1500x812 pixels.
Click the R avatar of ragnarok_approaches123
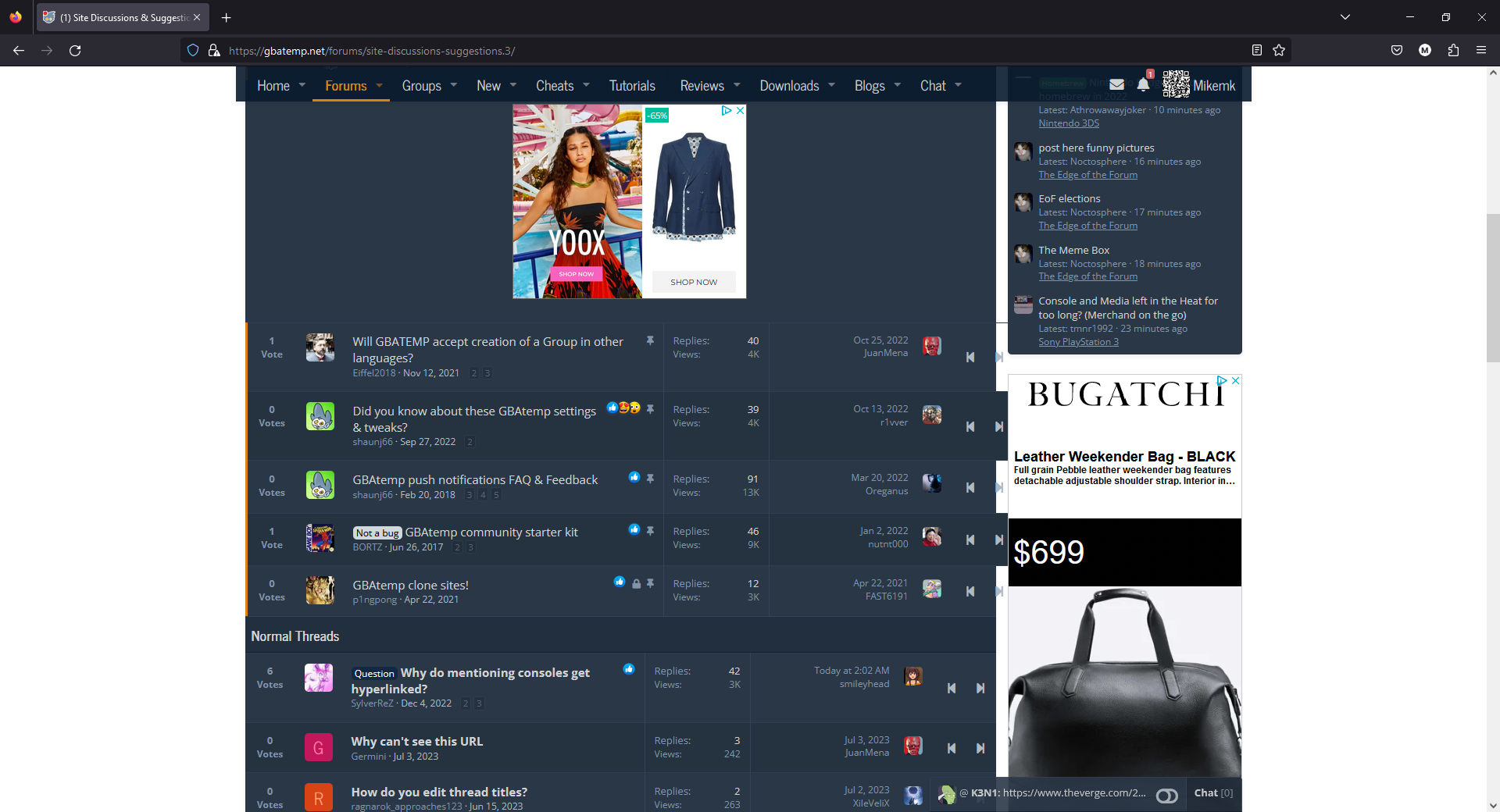click(318, 797)
